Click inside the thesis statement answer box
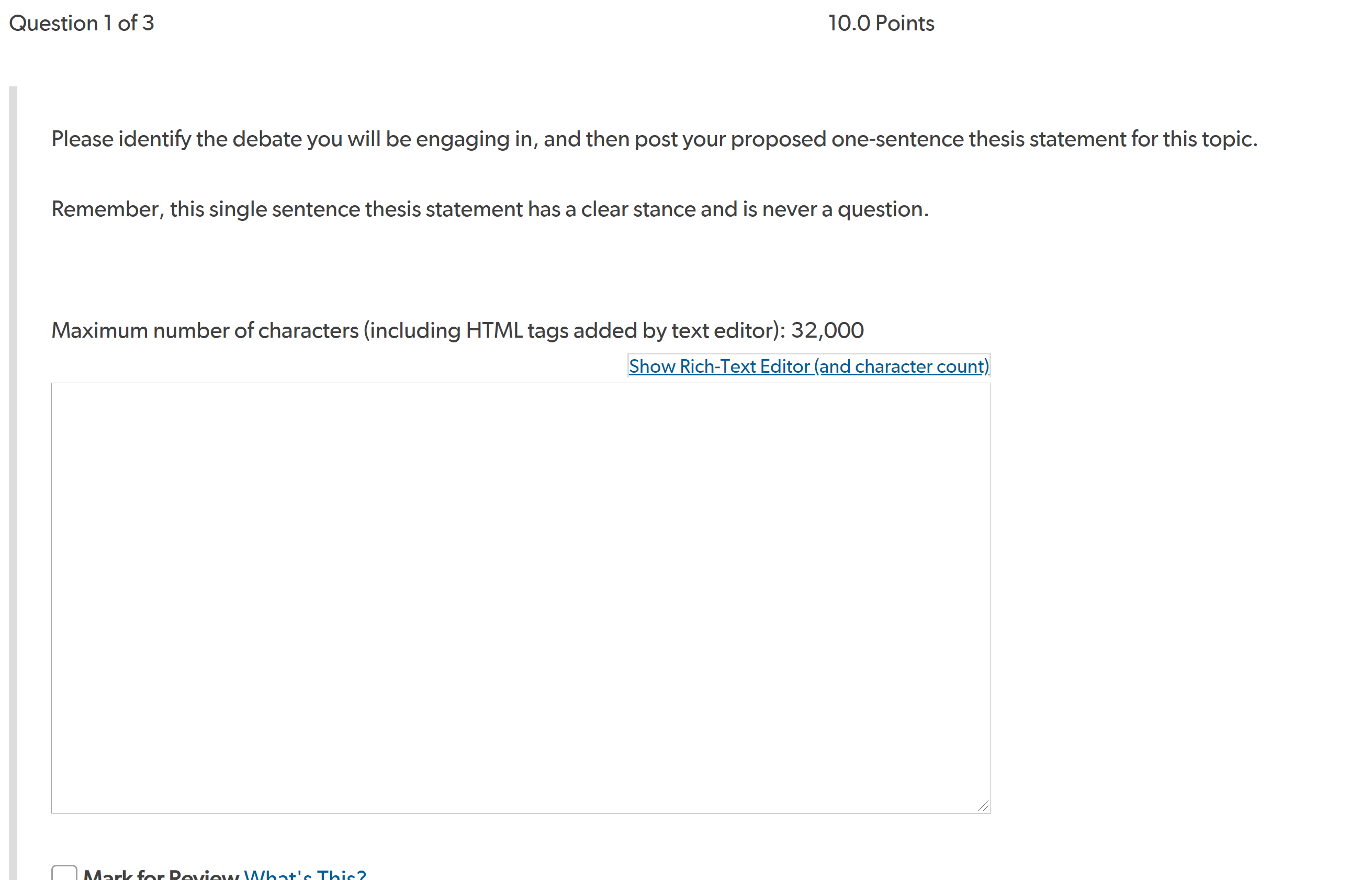This screenshot has height=880, width=1372. (521, 598)
